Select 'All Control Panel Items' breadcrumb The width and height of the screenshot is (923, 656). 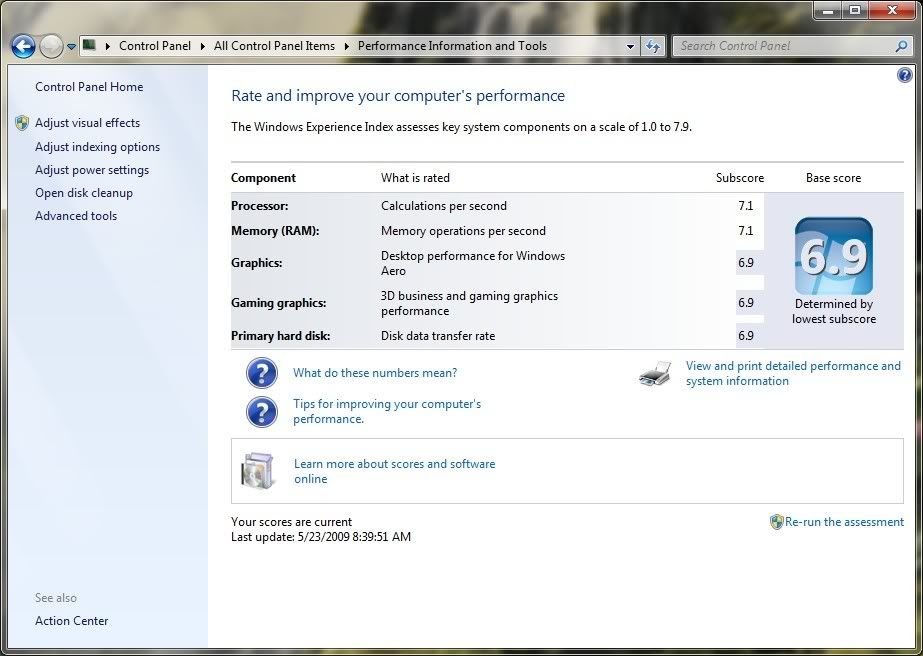coord(274,46)
